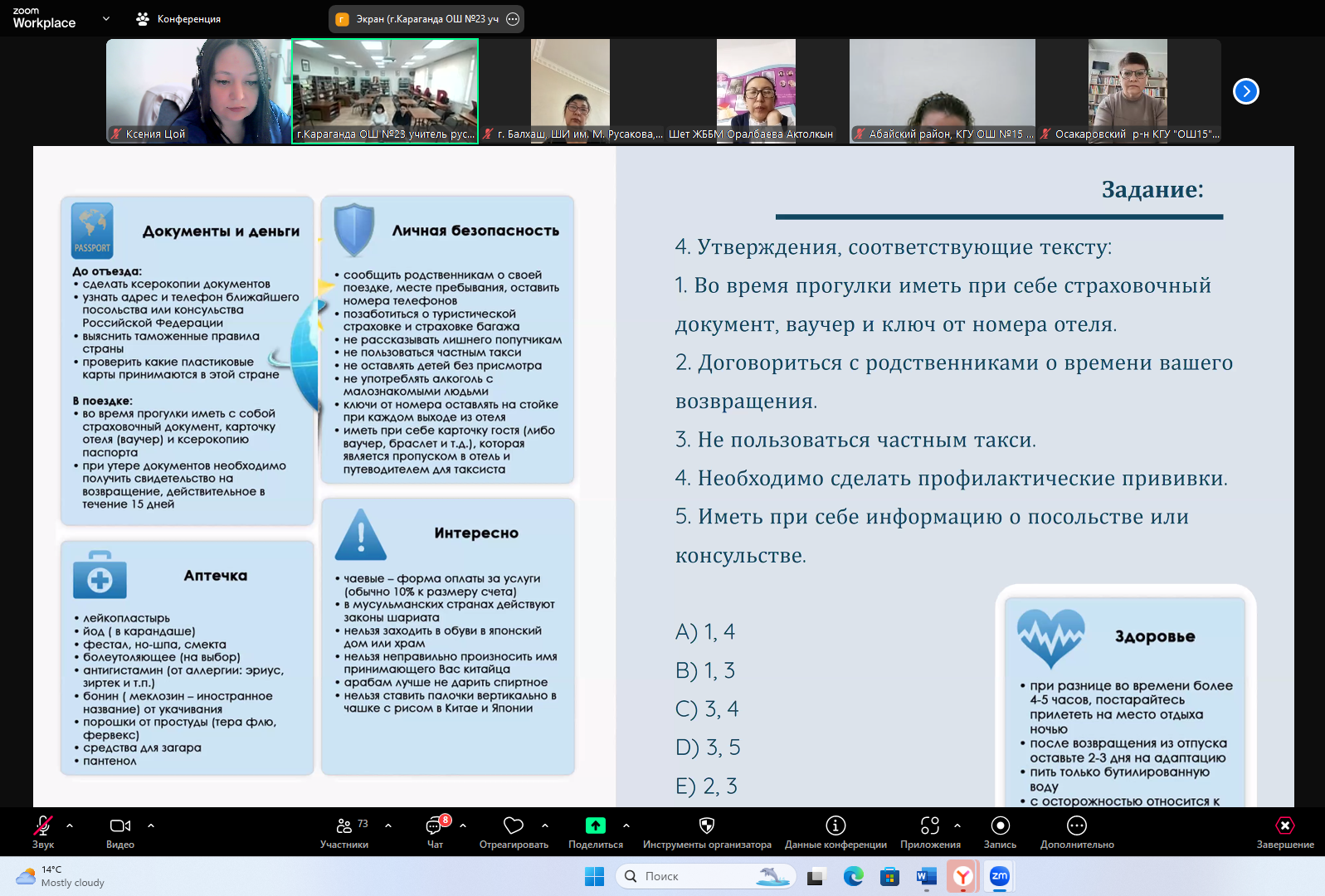Open the Чат chat panel
The image size is (1325, 896).
[x=435, y=832]
